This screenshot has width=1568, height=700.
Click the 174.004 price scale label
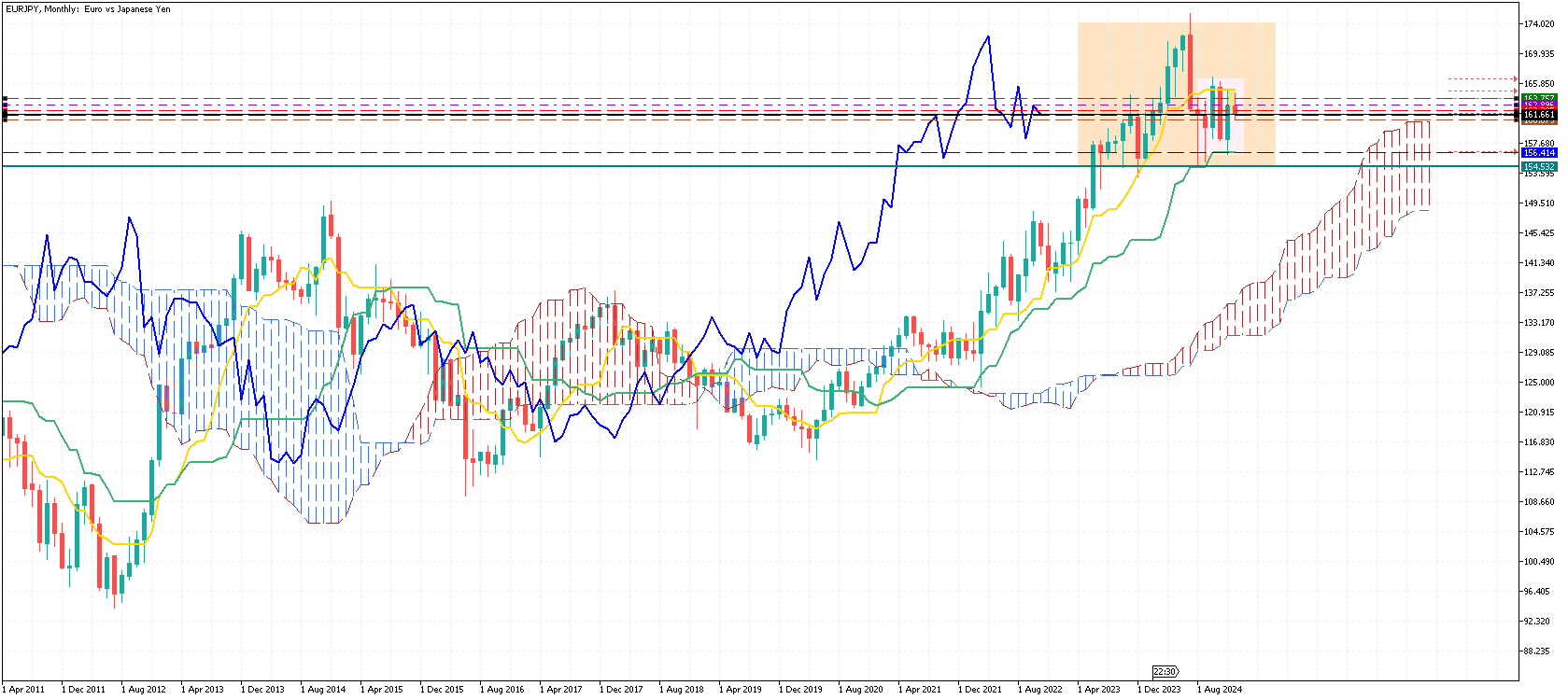point(1538,23)
